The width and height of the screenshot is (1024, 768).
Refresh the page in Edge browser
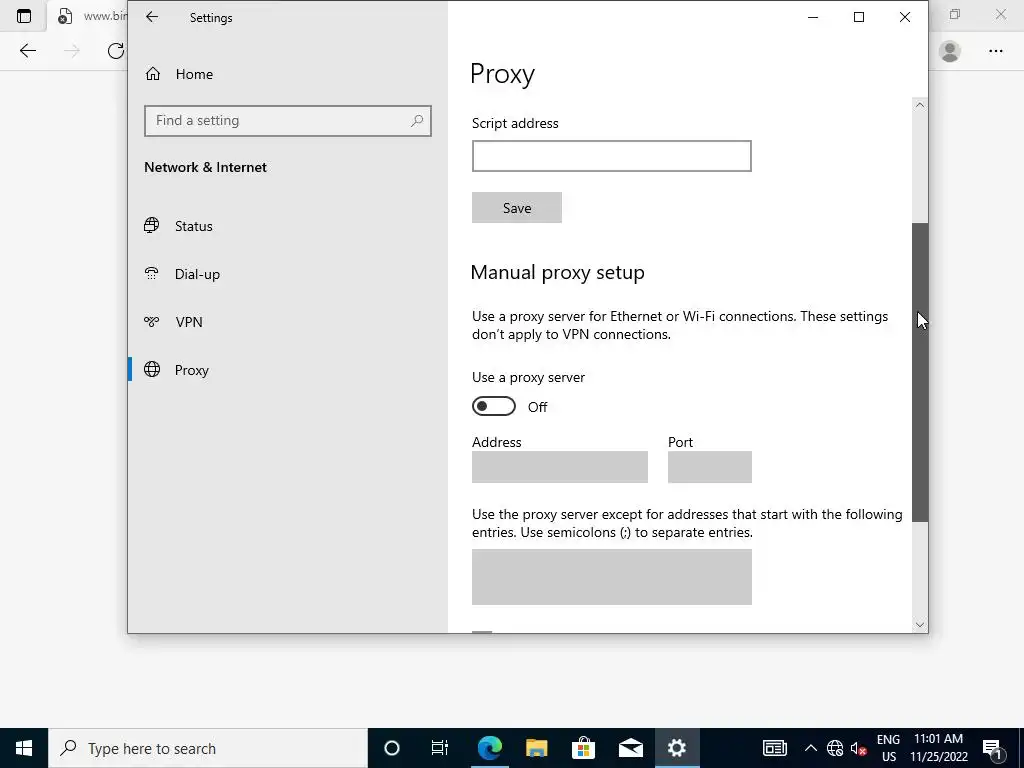click(x=116, y=51)
